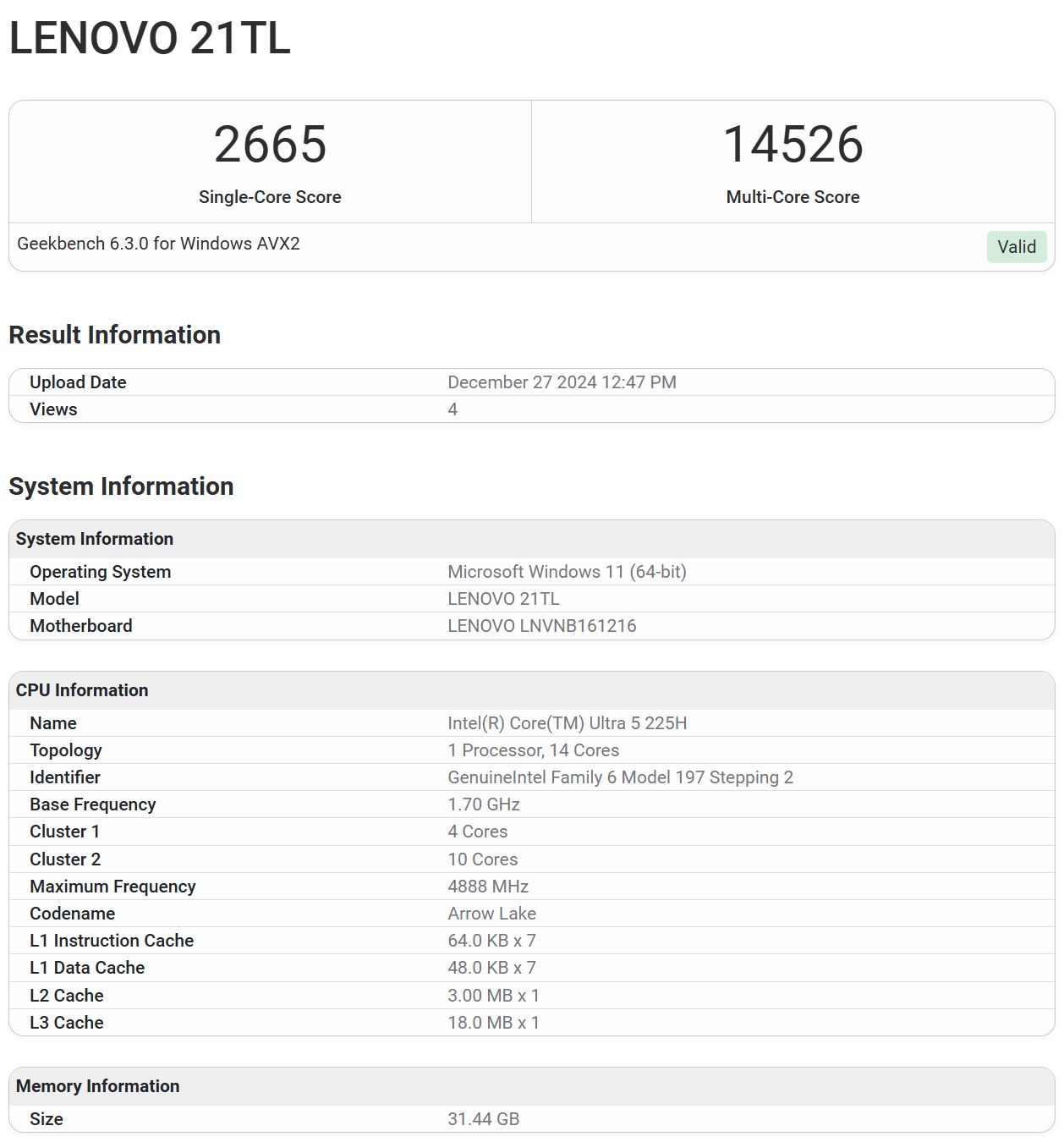Click the 'Result Information' heading
The width and height of the screenshot is (1064, 1142).
[114, 335]
